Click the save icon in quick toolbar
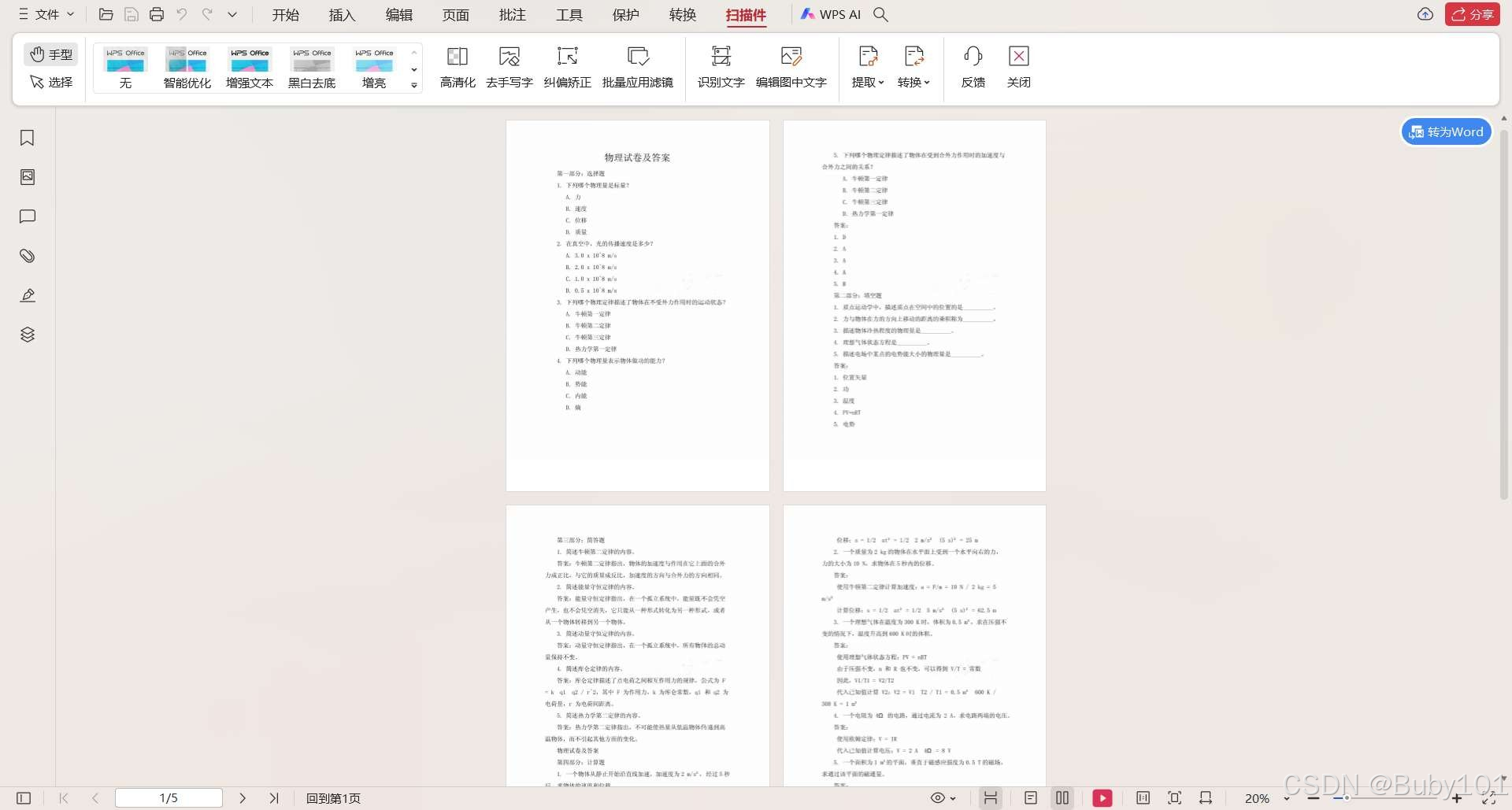The height and width of the screenshot is (810, 1512). [132, 14]
